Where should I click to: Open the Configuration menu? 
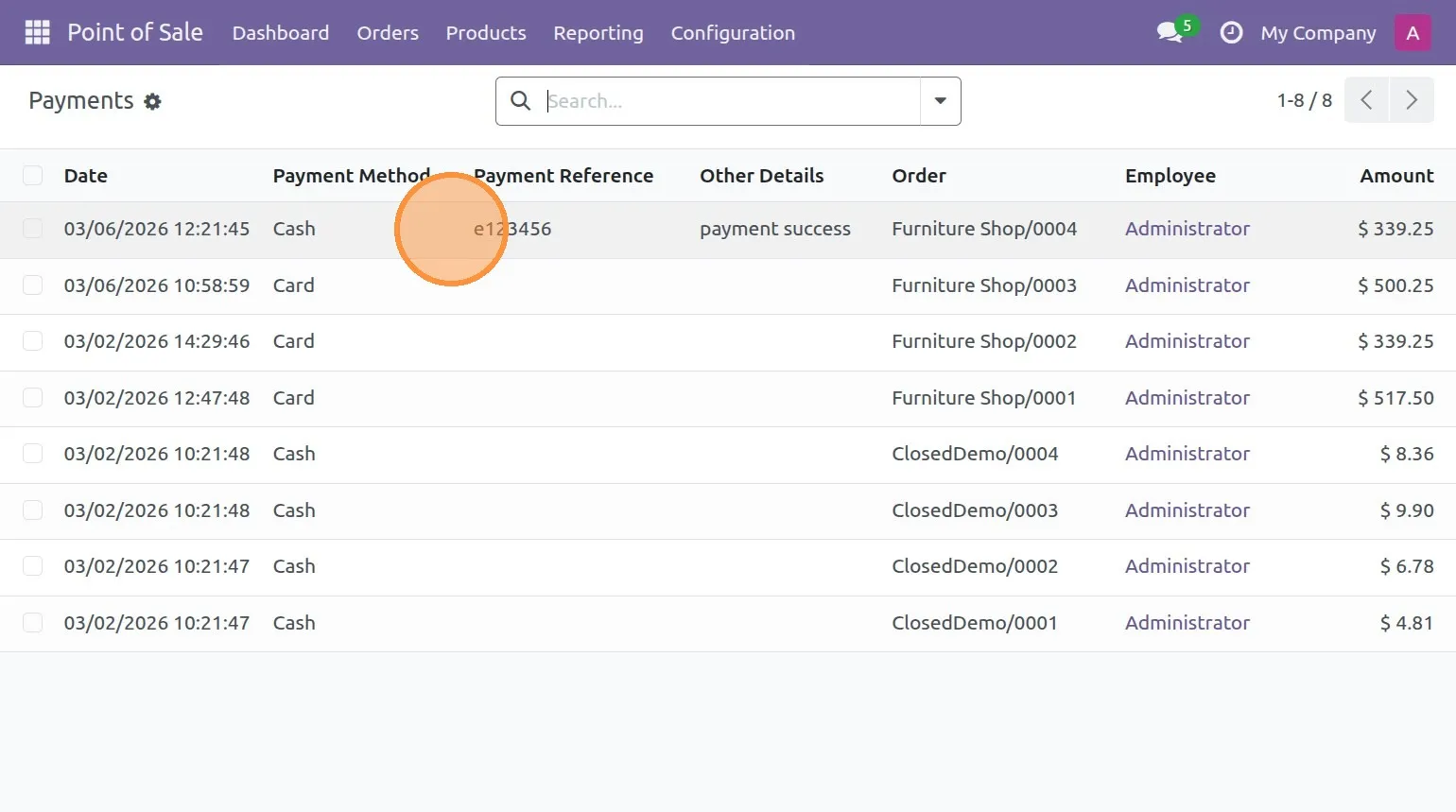pyautogui.click(x=733, y=32)
